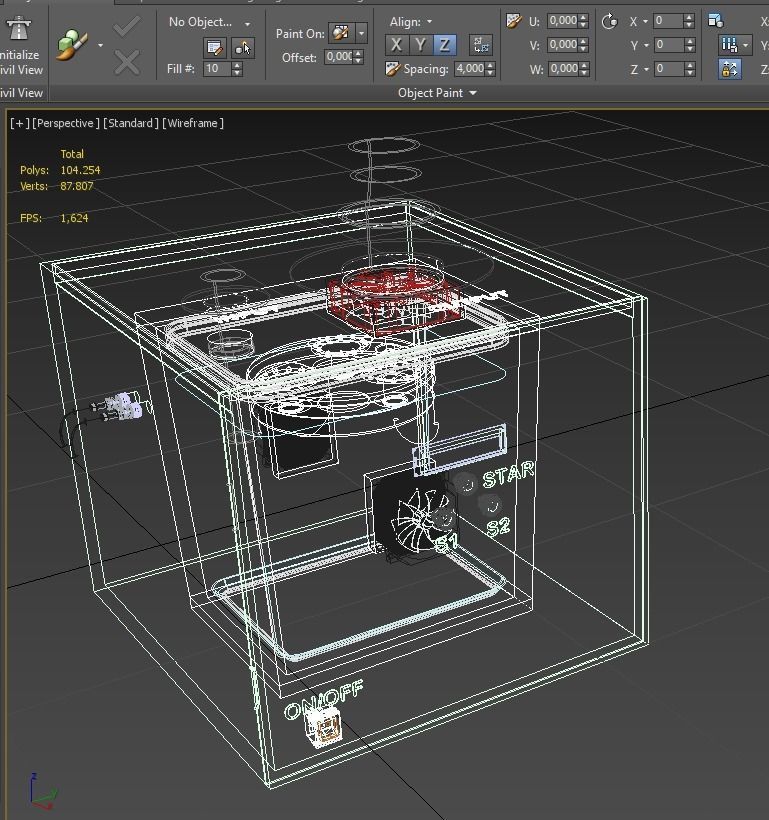The width and height of the screenshot is (769, 820).
Task: Click the Spacing brush icon
Action: [392, 69]
